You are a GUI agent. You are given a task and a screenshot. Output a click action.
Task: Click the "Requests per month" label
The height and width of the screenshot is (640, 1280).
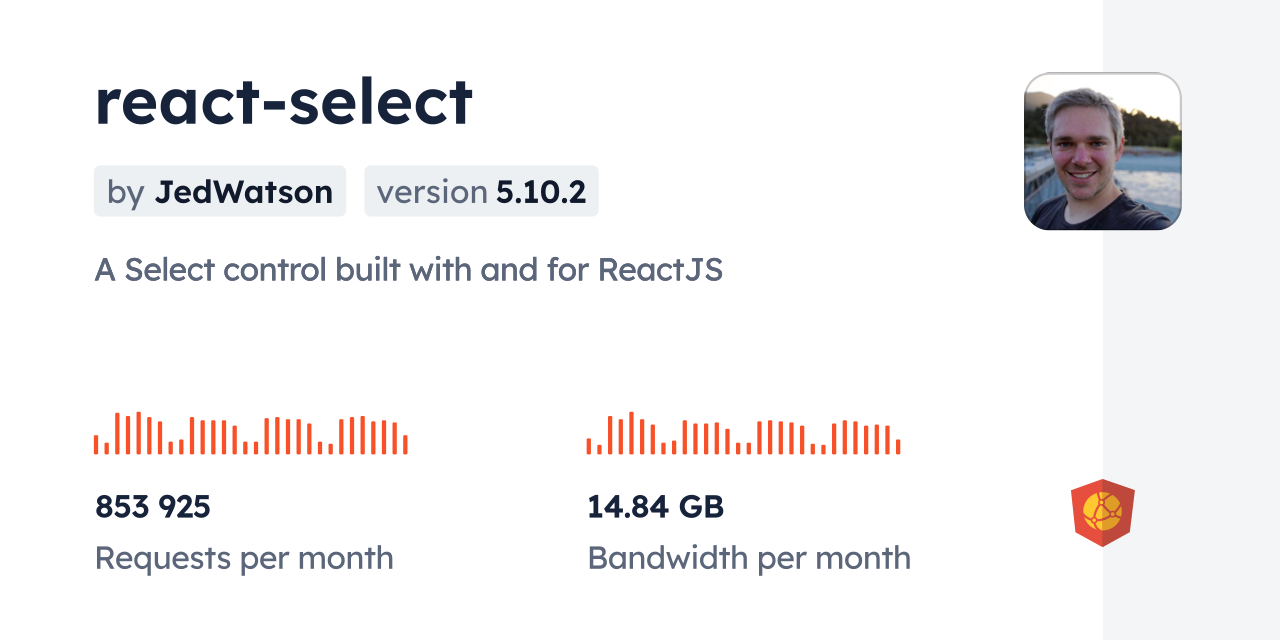point(244,558)
